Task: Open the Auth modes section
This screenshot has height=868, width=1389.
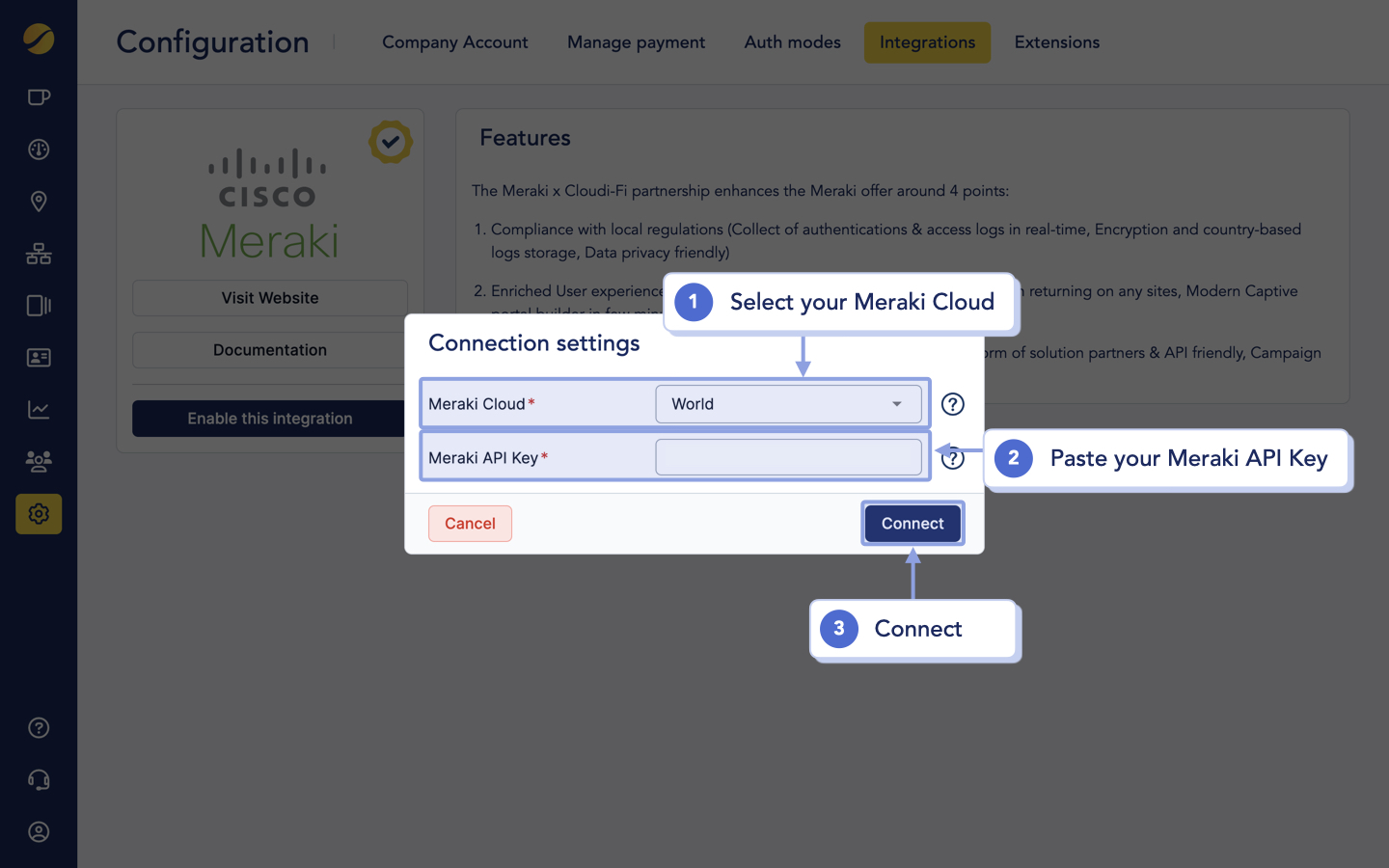Action: (791, 41)
